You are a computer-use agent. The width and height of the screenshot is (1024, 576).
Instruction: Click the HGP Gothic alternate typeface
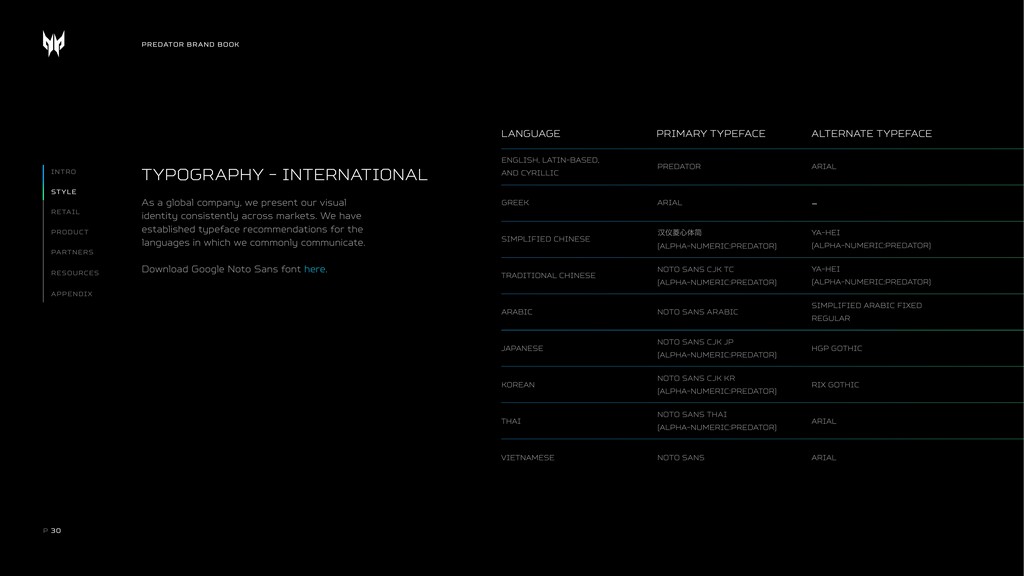coord(836,348)
